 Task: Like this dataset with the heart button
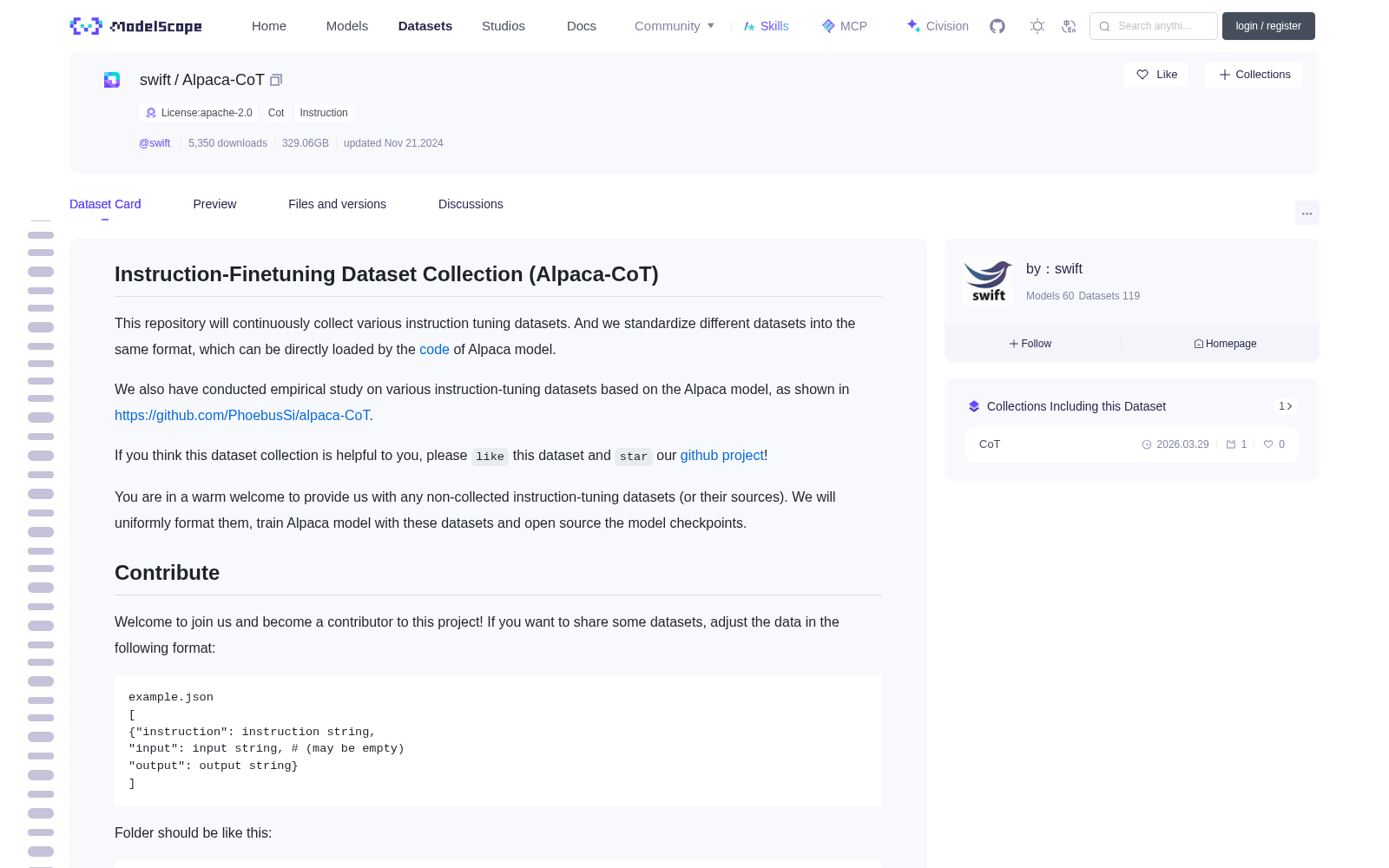pos(1155,75)
